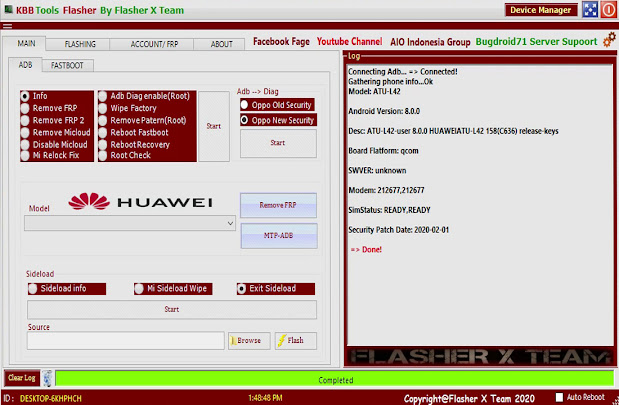Choose Oppo New Security
This screenshot has height=405, width=619.
pos(278,120)
